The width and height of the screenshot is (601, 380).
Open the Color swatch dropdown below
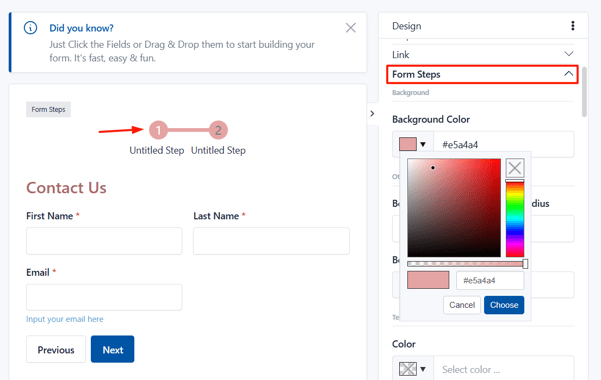coord(413,369)
